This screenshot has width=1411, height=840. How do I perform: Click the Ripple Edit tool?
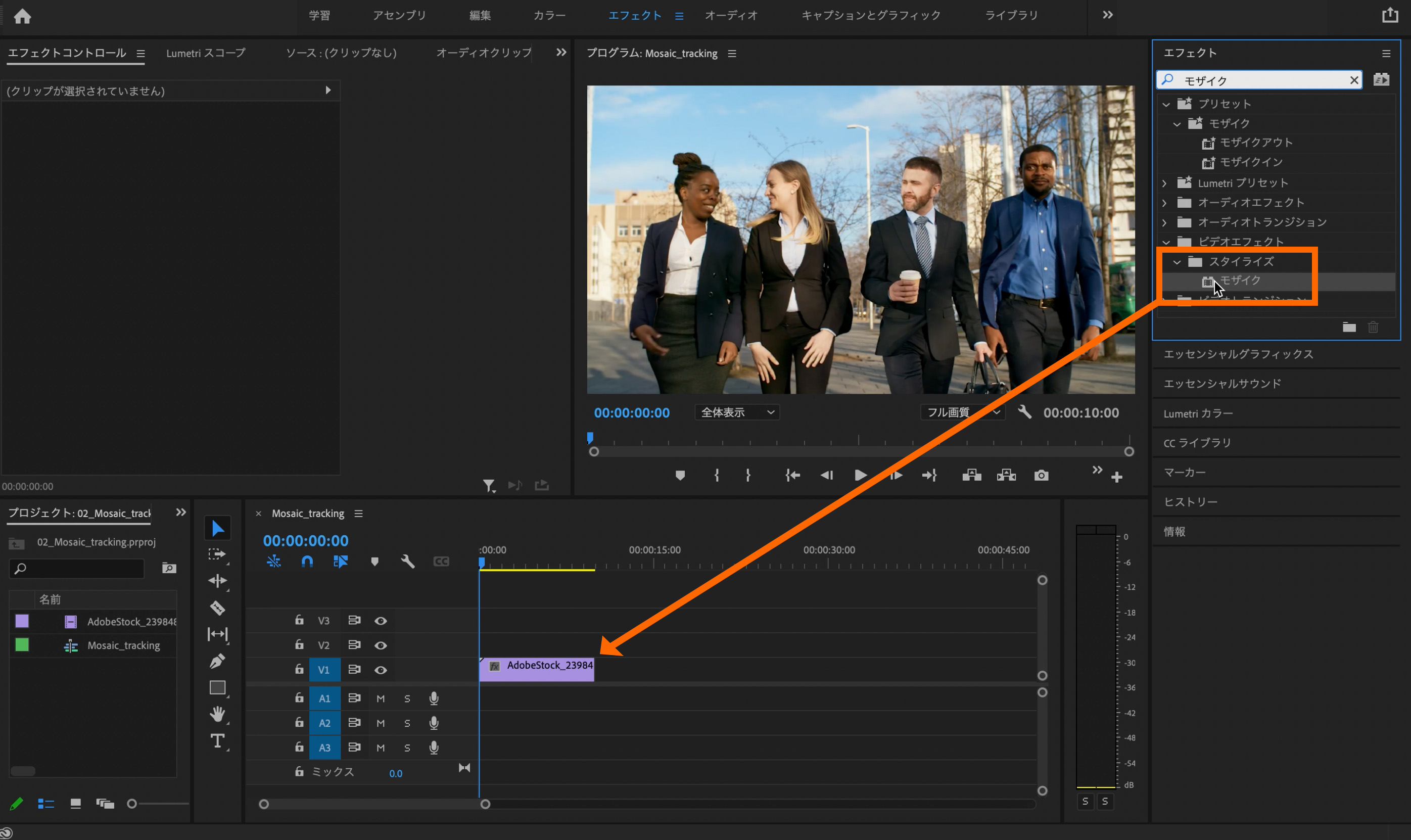pos(217,581)
